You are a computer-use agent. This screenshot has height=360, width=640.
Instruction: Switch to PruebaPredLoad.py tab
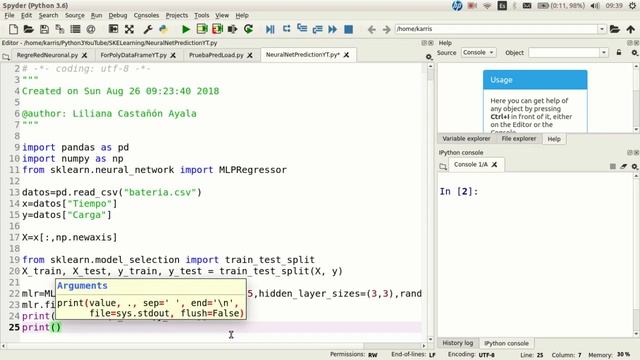pyautogui.click(x=216, y=55)
